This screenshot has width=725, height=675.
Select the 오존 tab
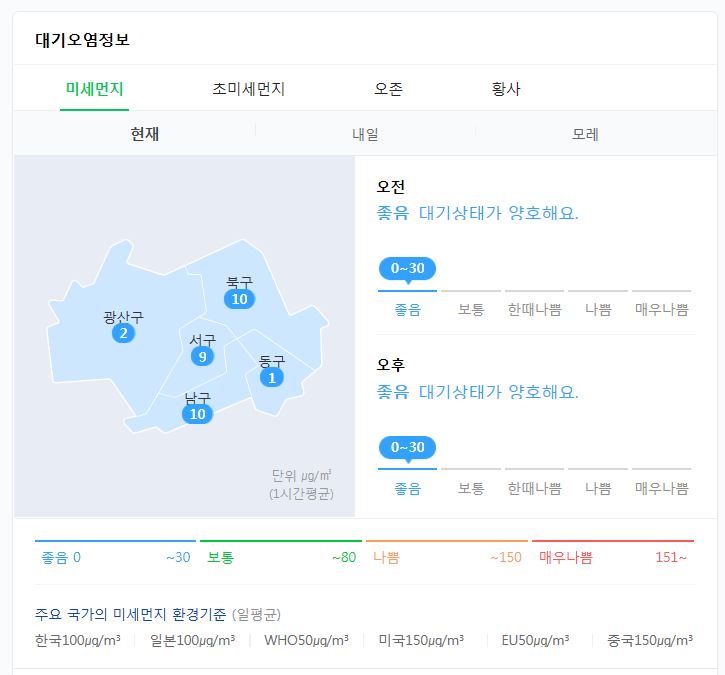pyautogui.click(x=389, y=89)
